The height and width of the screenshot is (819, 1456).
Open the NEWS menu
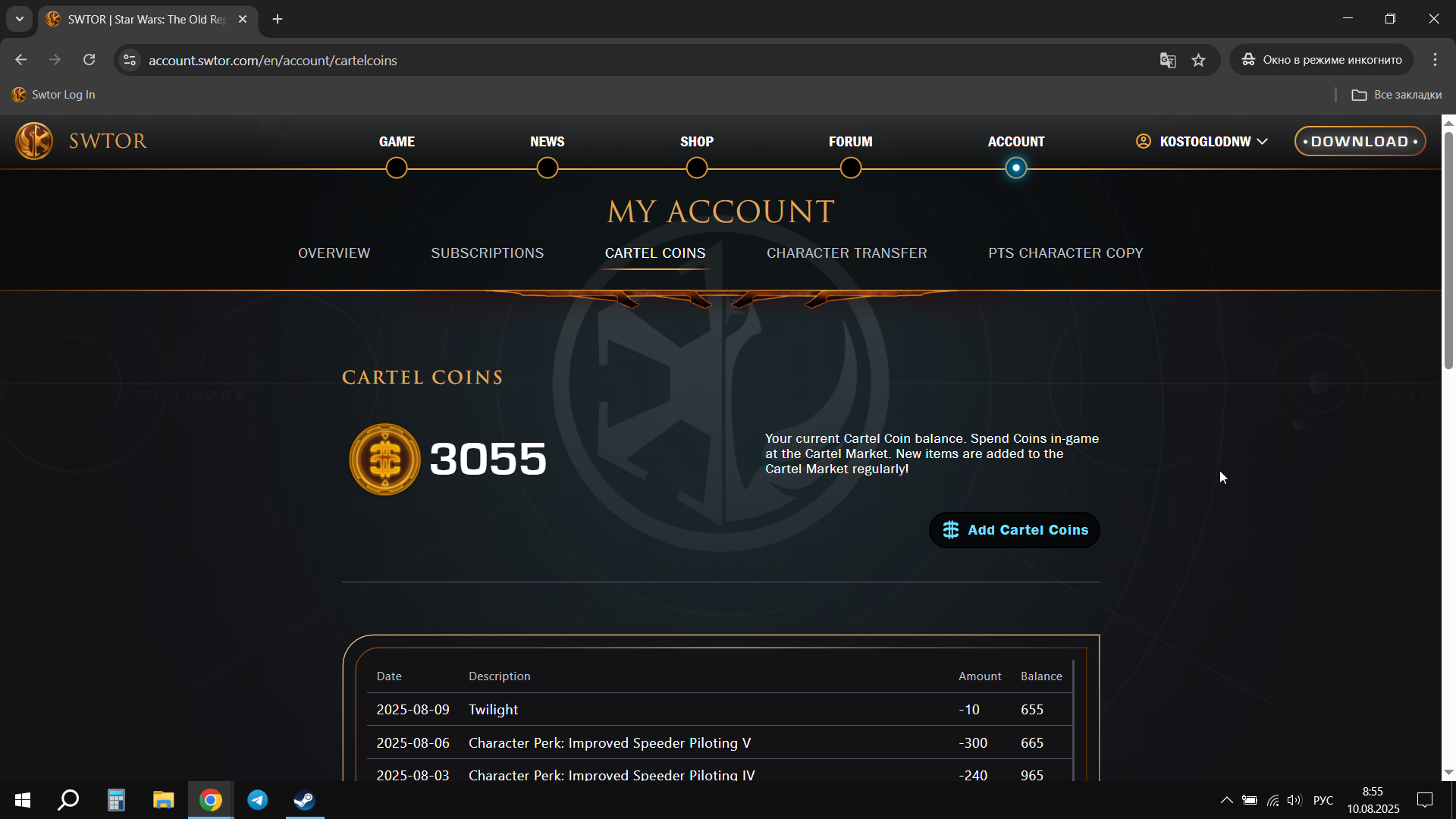pos(547,142)
